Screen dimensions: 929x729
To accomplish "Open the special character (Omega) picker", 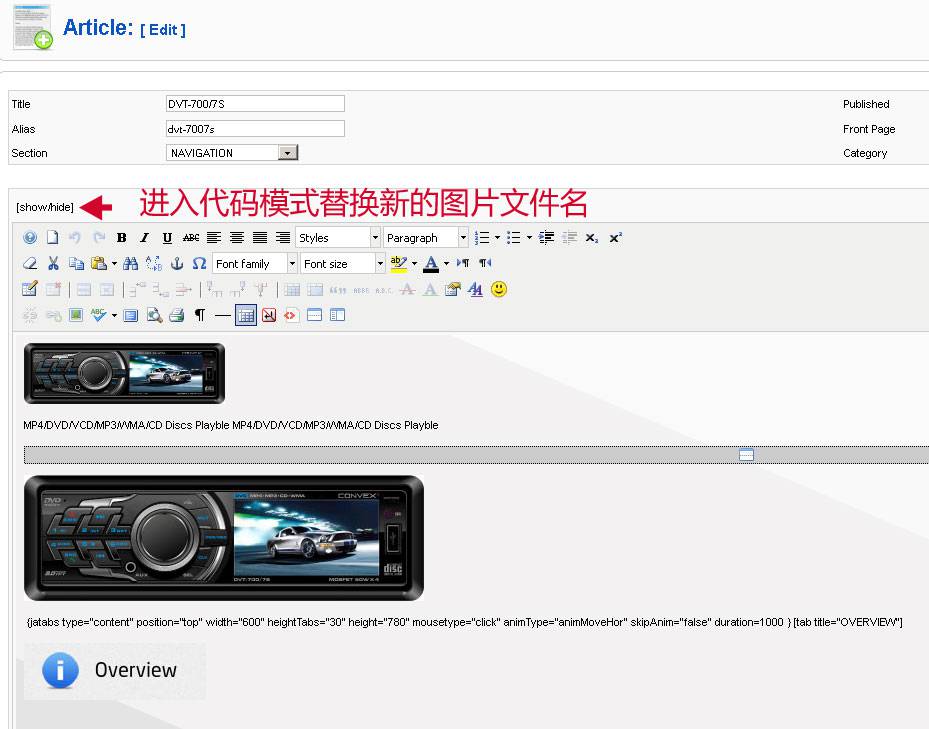I will point(199,263).
